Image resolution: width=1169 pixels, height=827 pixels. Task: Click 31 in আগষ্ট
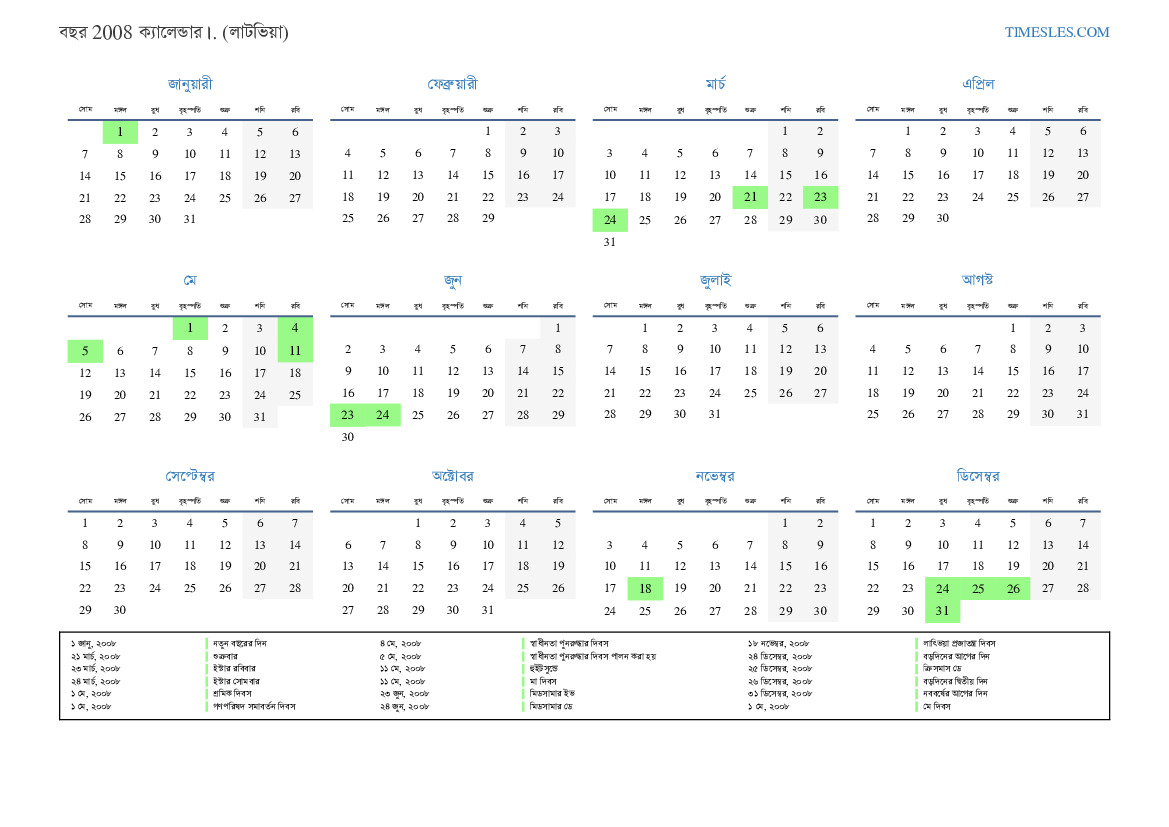[1083, 414]
